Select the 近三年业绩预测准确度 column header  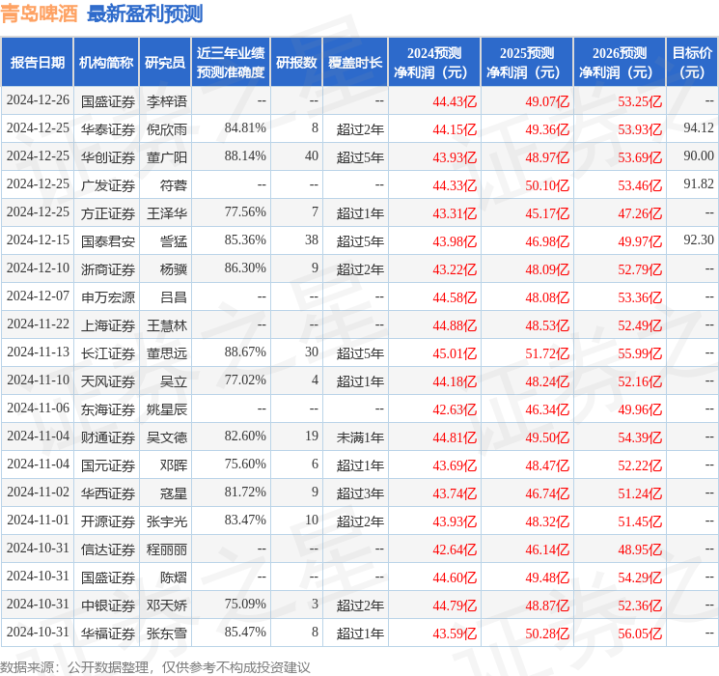pos(231,62)
